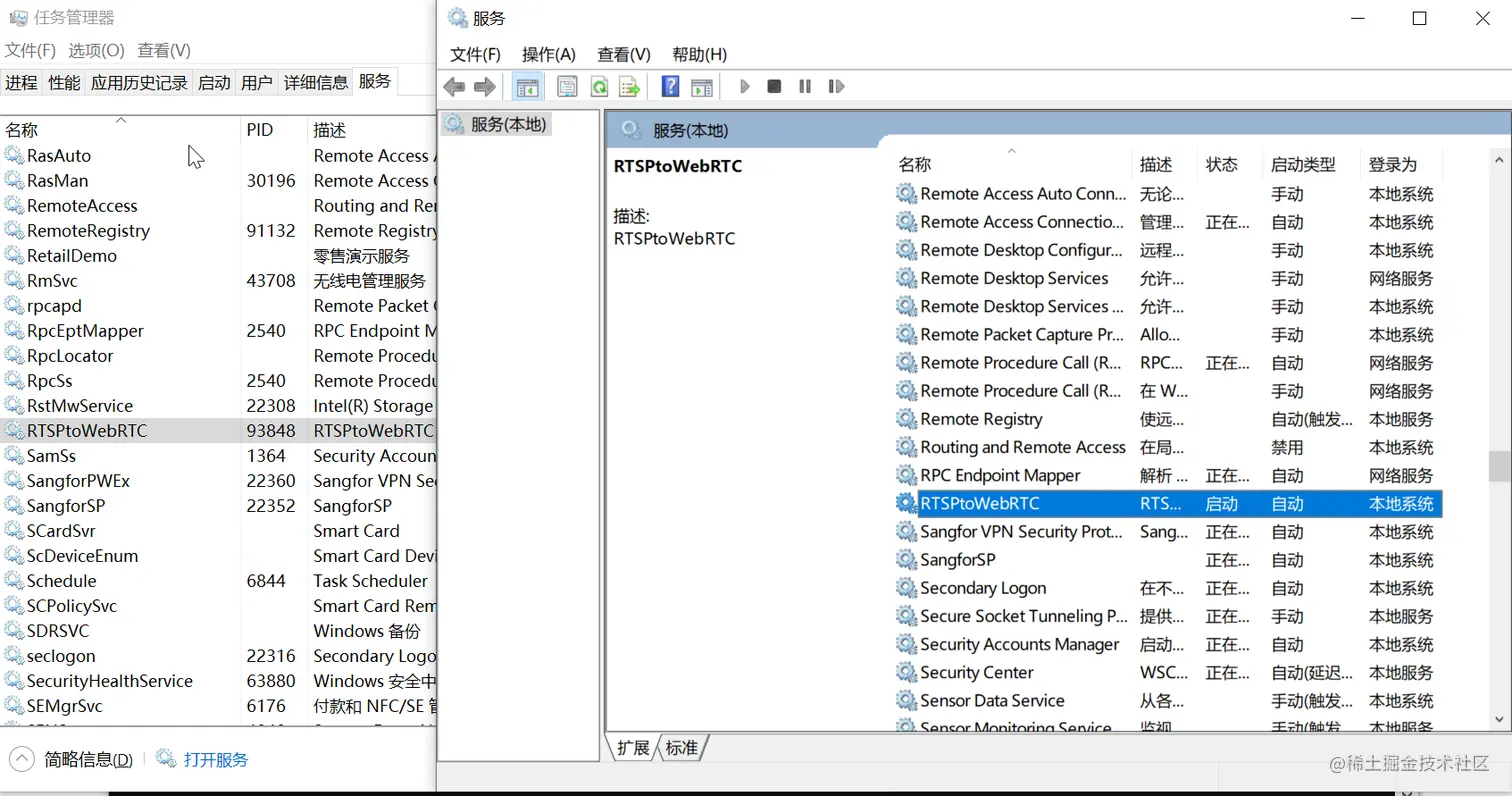Image resolution: width=1512 pixels, height=796 pixels.
Task: Click the Start Service play icon
Action: click(x=744, y=87)
